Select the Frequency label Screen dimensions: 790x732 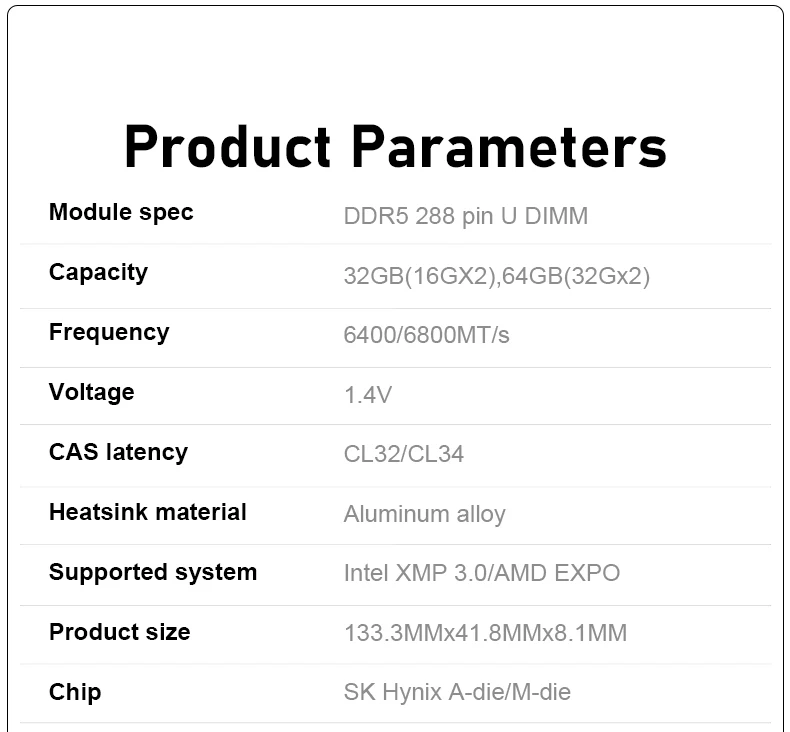(x=109, y=332)
